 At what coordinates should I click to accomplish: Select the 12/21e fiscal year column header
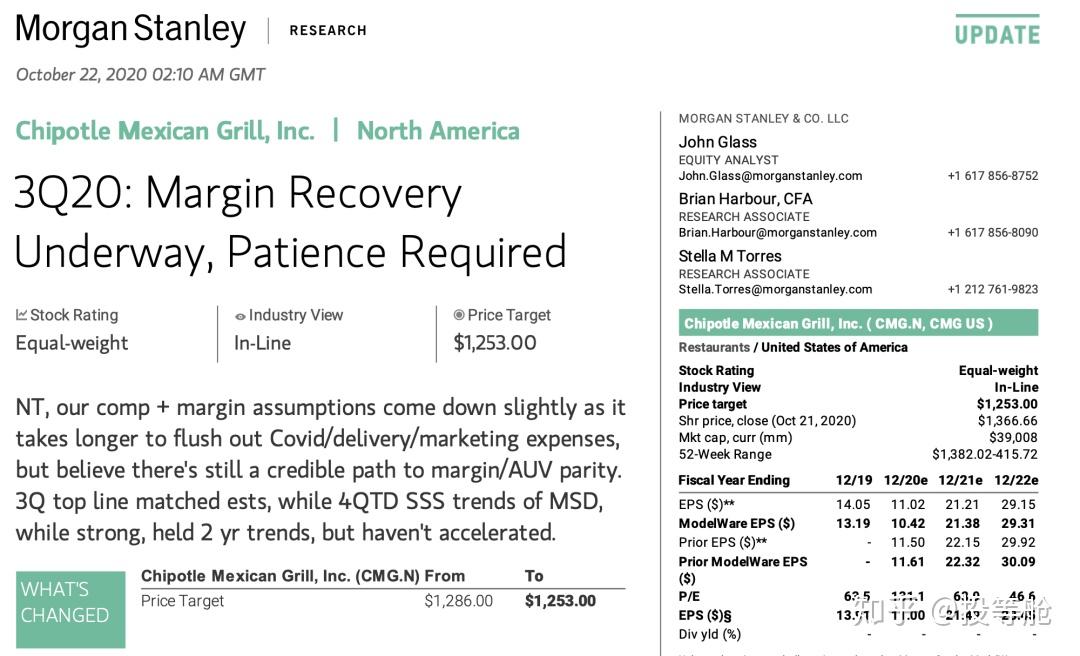pyautogui.click(x=960, y=480)
